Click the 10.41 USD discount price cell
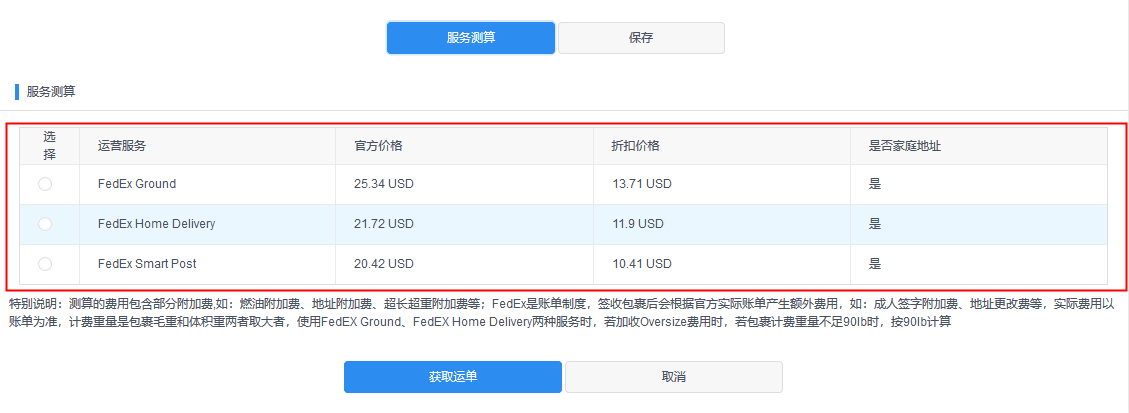Viewport: 1129px width, 413px height. pyautogui.click(x=642, y=264)
